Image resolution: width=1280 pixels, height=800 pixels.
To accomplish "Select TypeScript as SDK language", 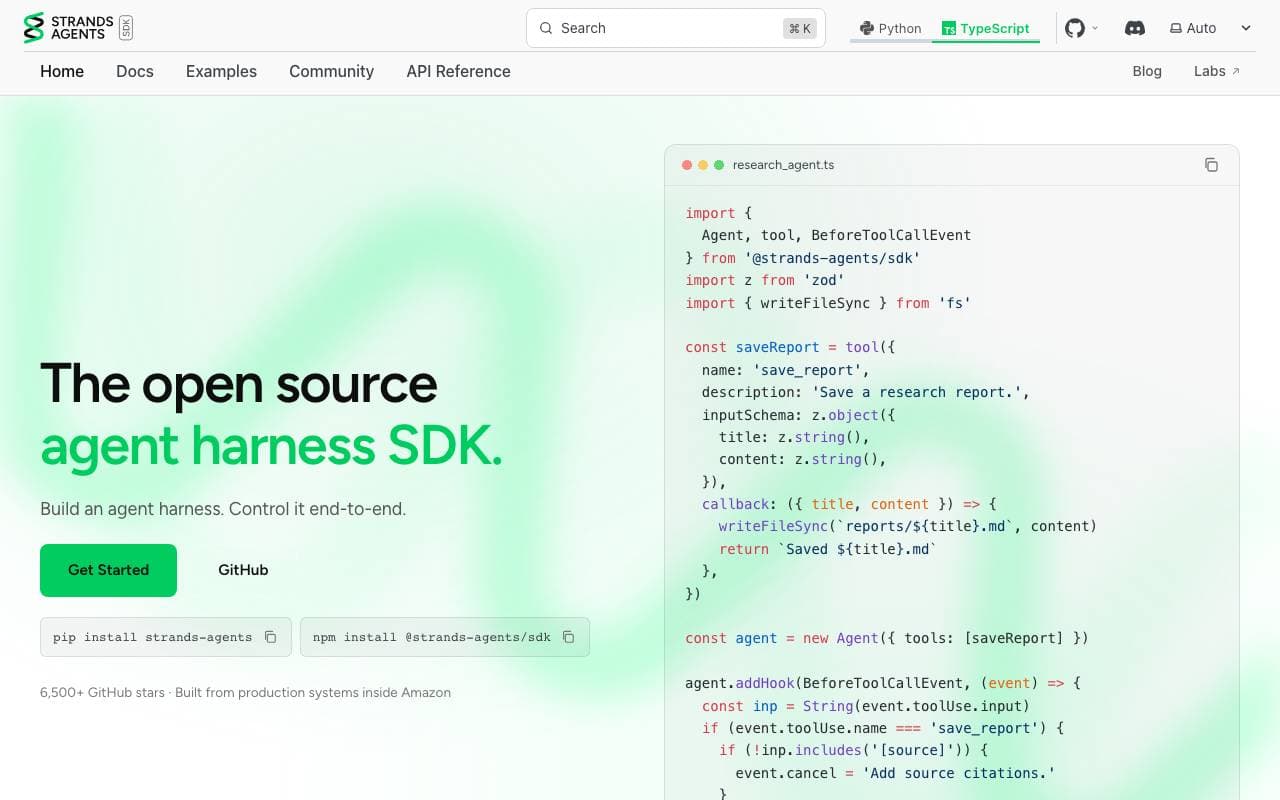I will point(985,28).
